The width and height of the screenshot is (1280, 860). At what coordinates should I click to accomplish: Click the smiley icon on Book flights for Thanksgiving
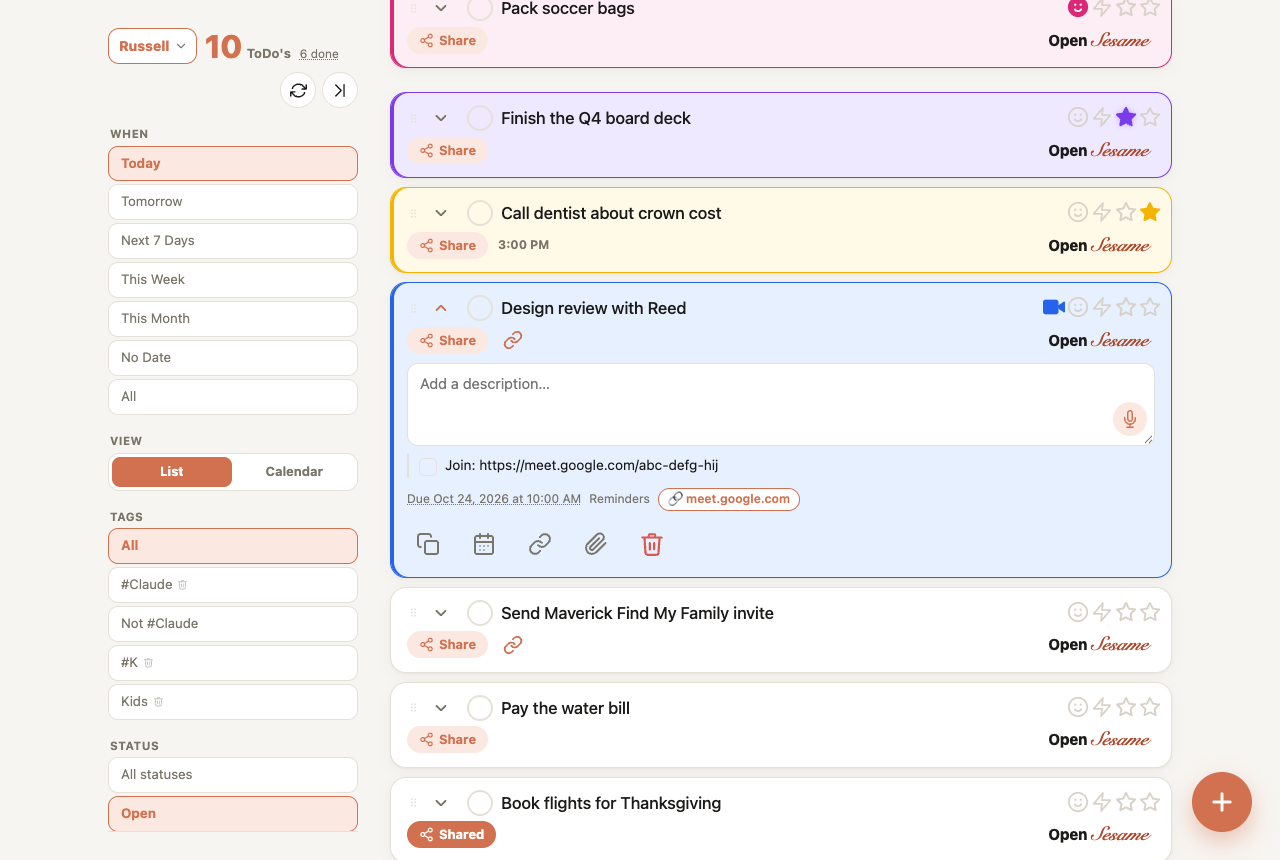tap(1078, 803)
